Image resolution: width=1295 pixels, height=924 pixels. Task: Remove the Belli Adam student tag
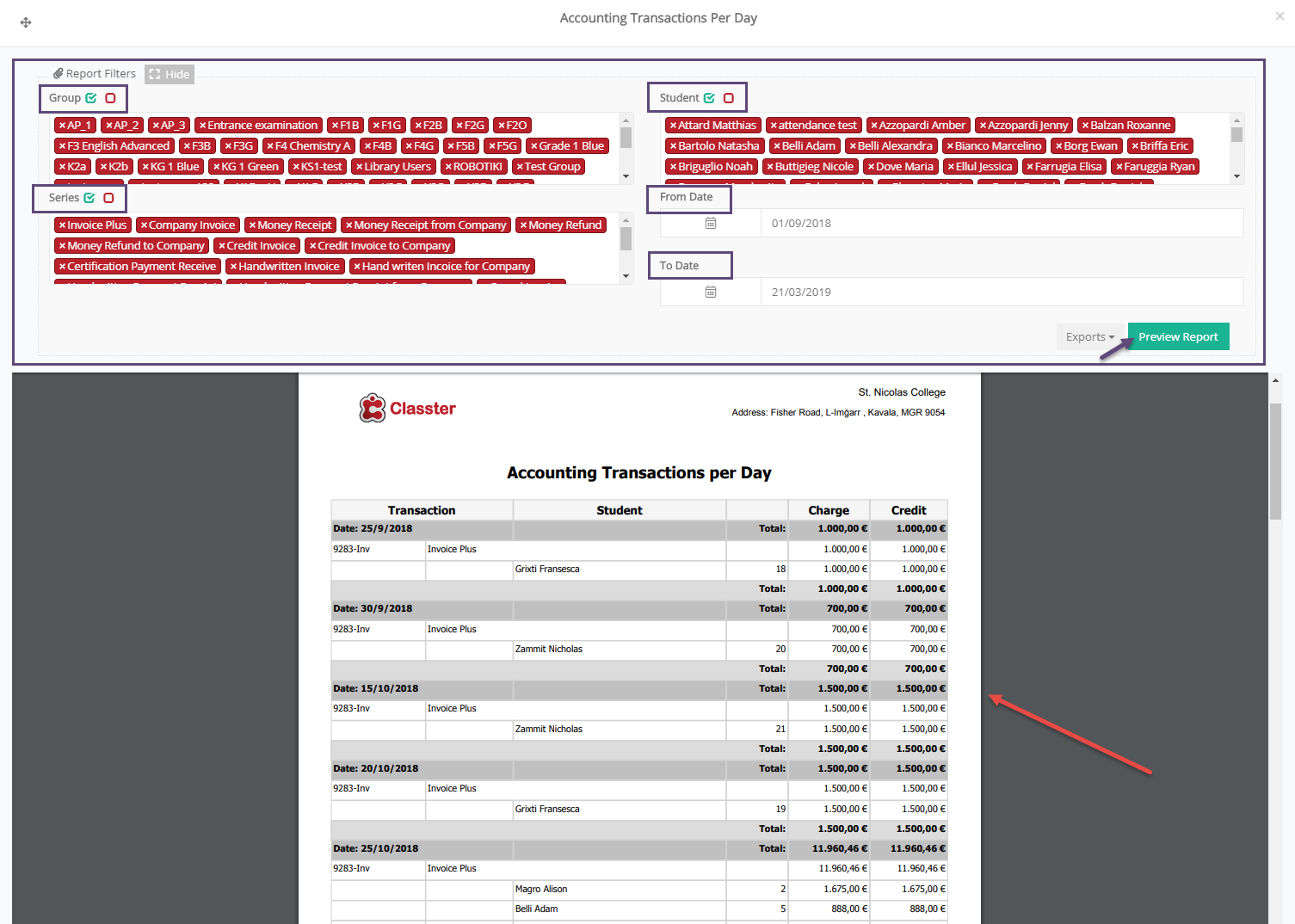pyautogui.click(x=777, y=146)
